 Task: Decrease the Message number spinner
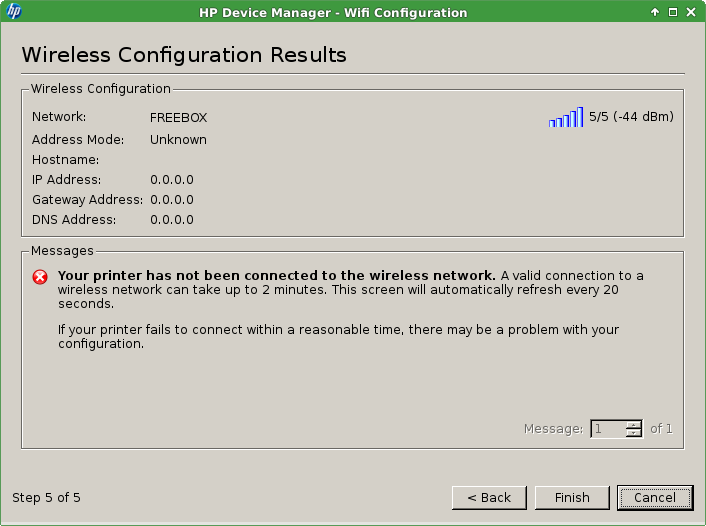[634, 433]
